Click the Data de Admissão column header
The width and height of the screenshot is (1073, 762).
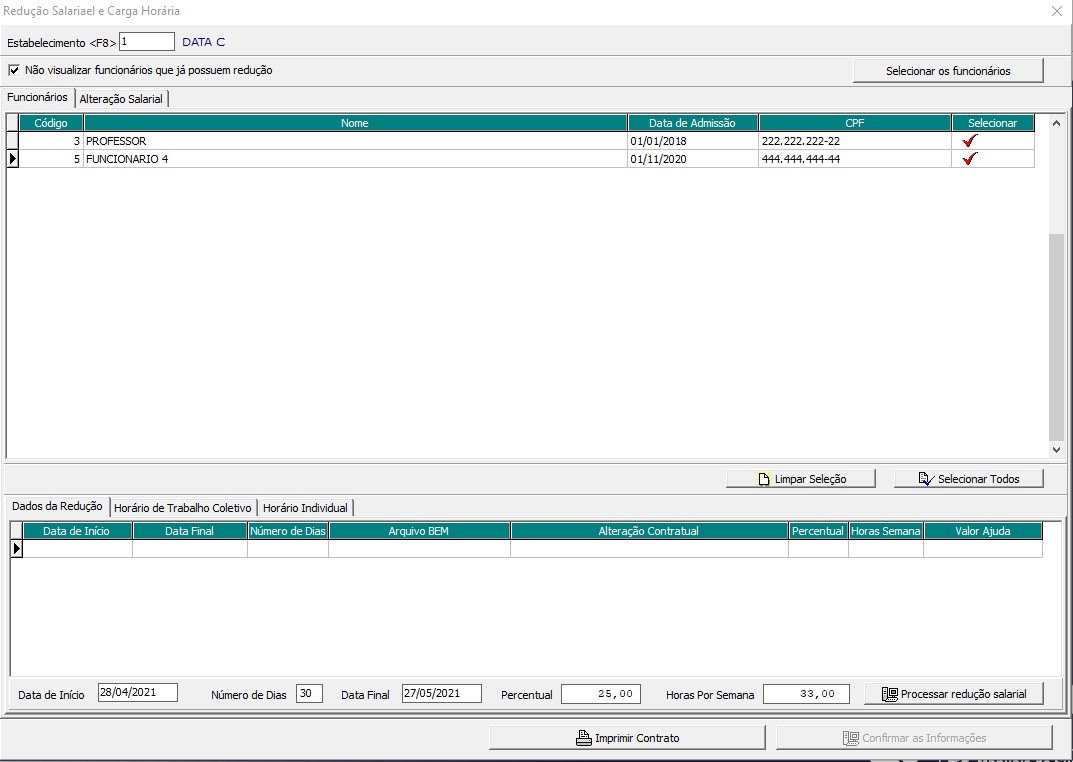[693, 123]
